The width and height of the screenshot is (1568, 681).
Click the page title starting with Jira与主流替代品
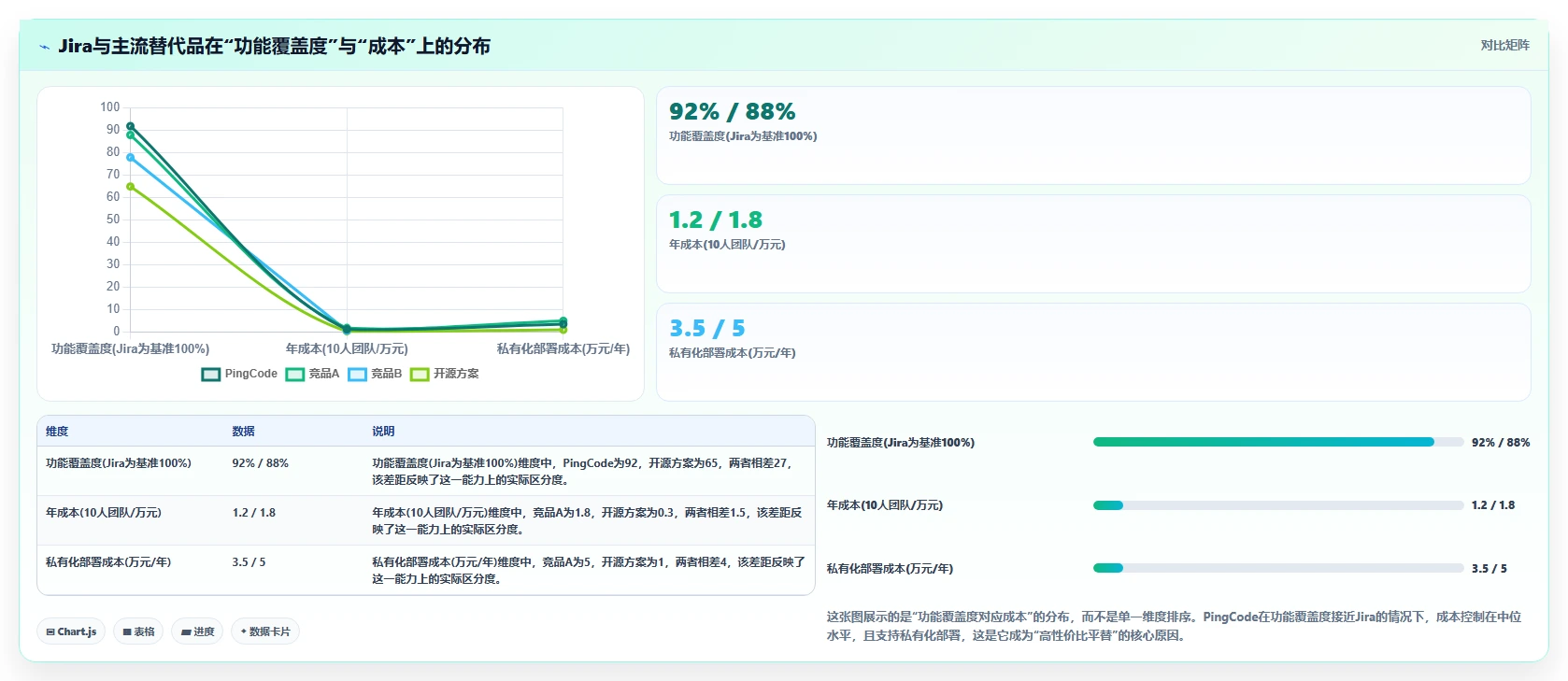(274, 46)
